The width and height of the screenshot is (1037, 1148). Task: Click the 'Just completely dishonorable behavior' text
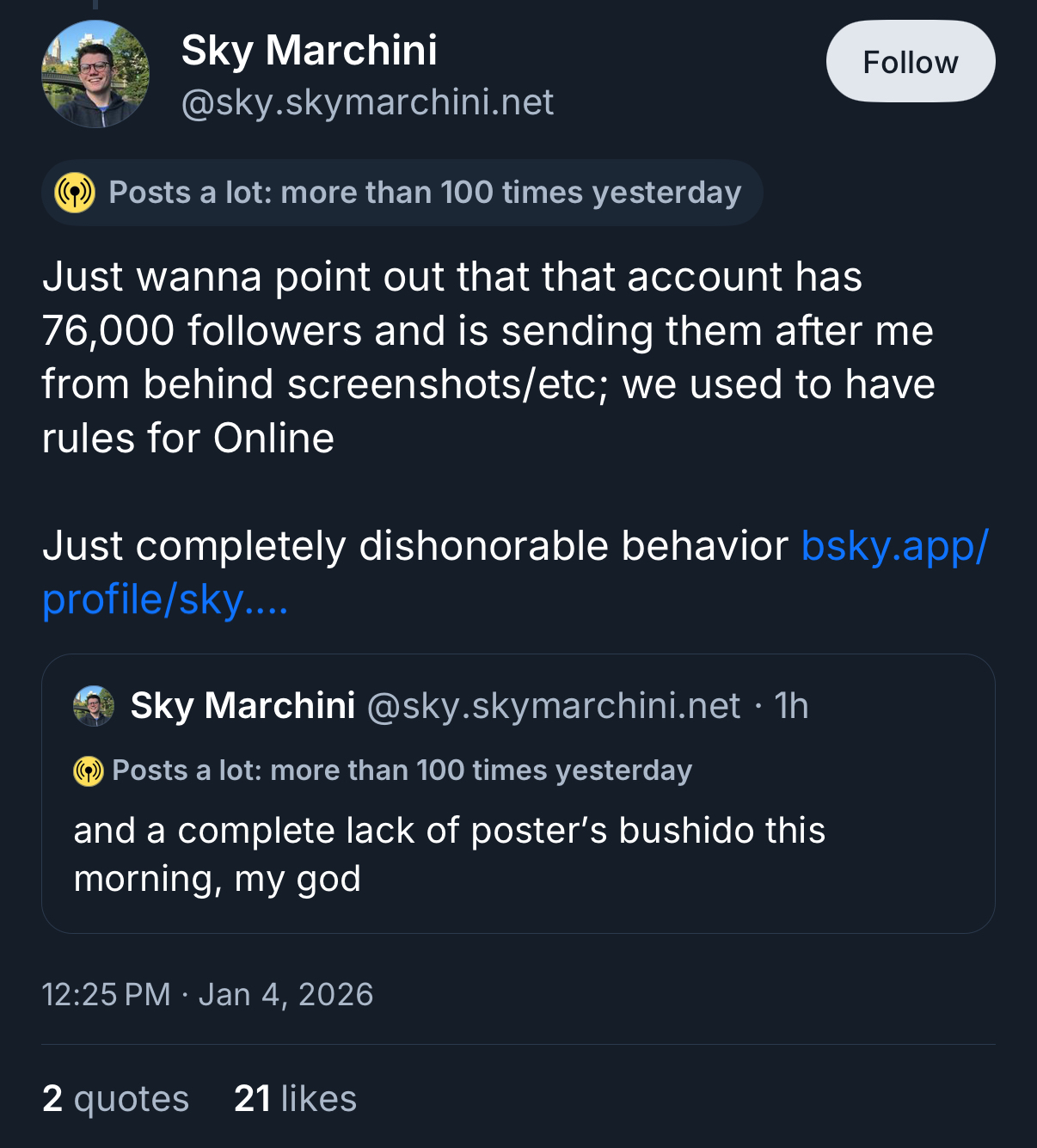pos(414,546)
